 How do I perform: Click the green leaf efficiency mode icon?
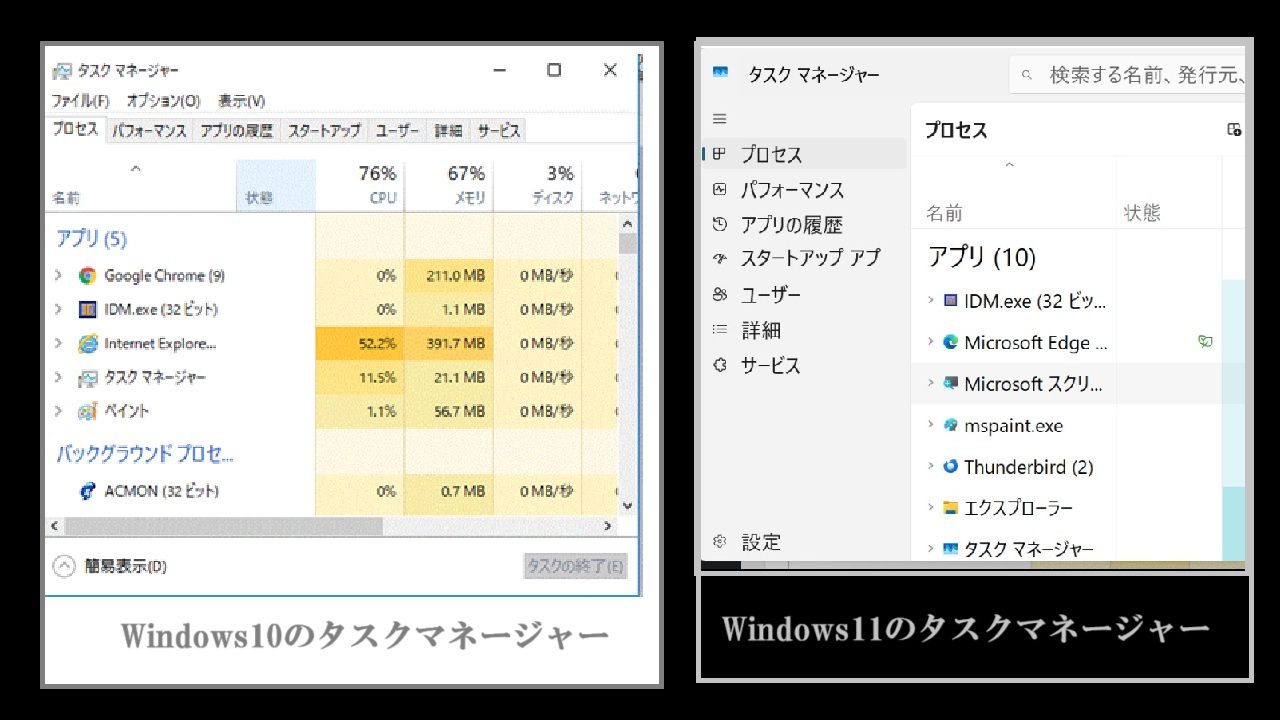[x=1205, y=342]
